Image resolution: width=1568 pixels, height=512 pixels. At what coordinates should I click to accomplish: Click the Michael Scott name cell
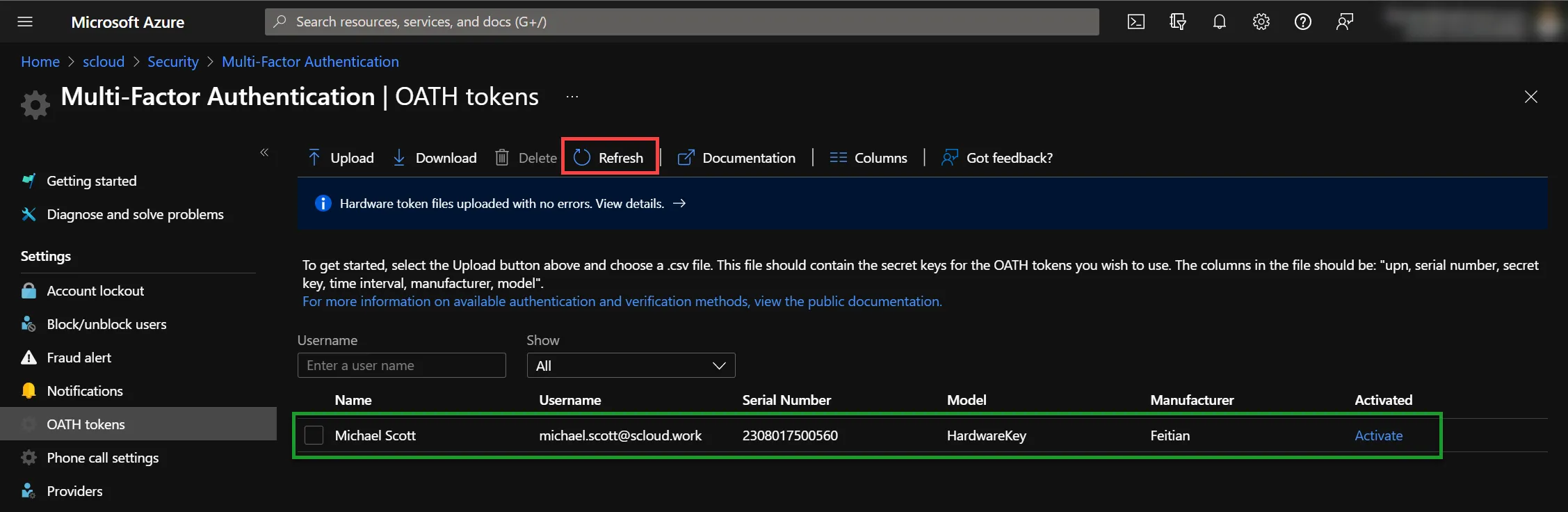[375, 435]
